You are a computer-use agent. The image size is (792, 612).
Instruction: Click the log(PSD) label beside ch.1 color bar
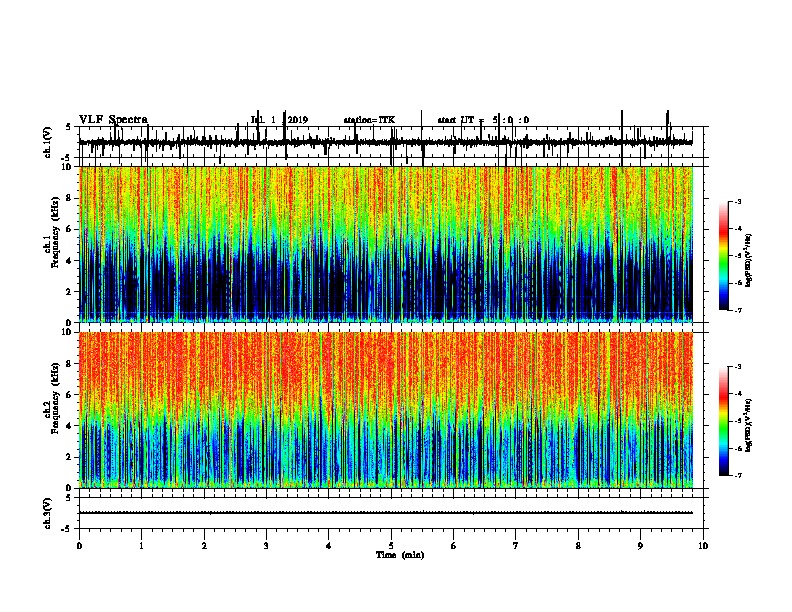click(x=749, y=260)
